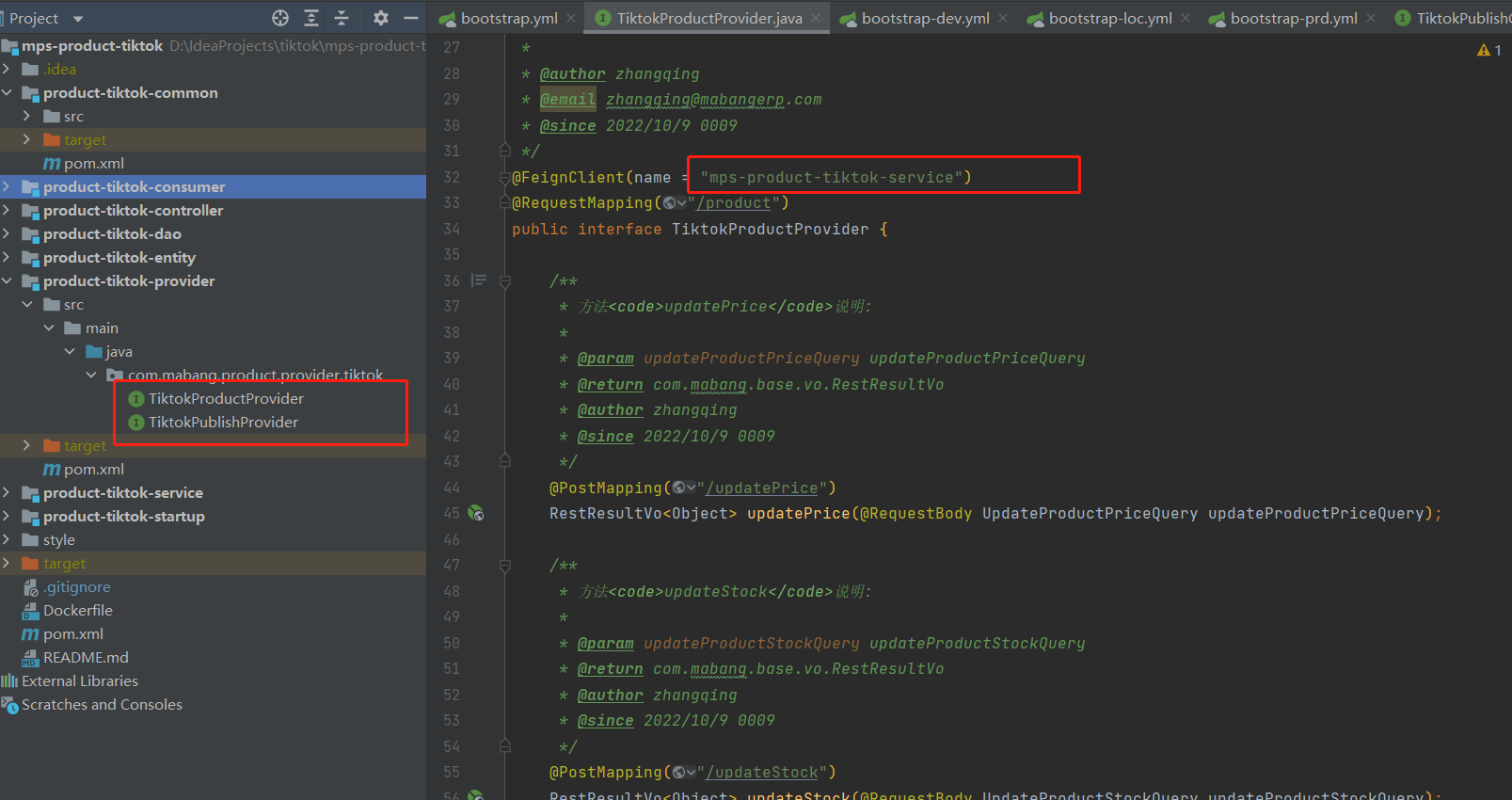Click the Select Opened File target icon
Image resolution: width=1512 pixels, height=800 pixels.
point(280,18)
